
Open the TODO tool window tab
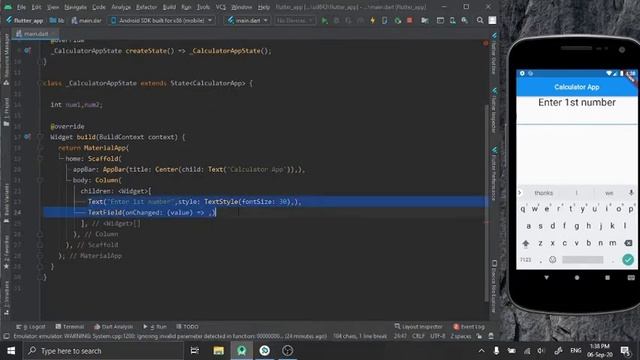click(187, 327)
